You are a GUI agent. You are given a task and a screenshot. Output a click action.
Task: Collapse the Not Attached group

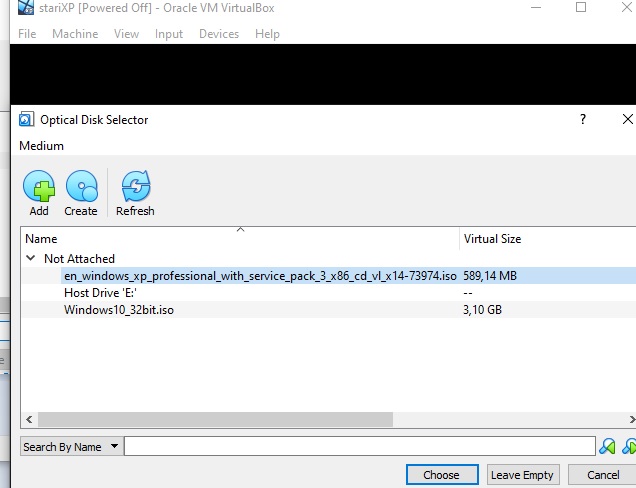pyautogui.click(x=31, y=258)
